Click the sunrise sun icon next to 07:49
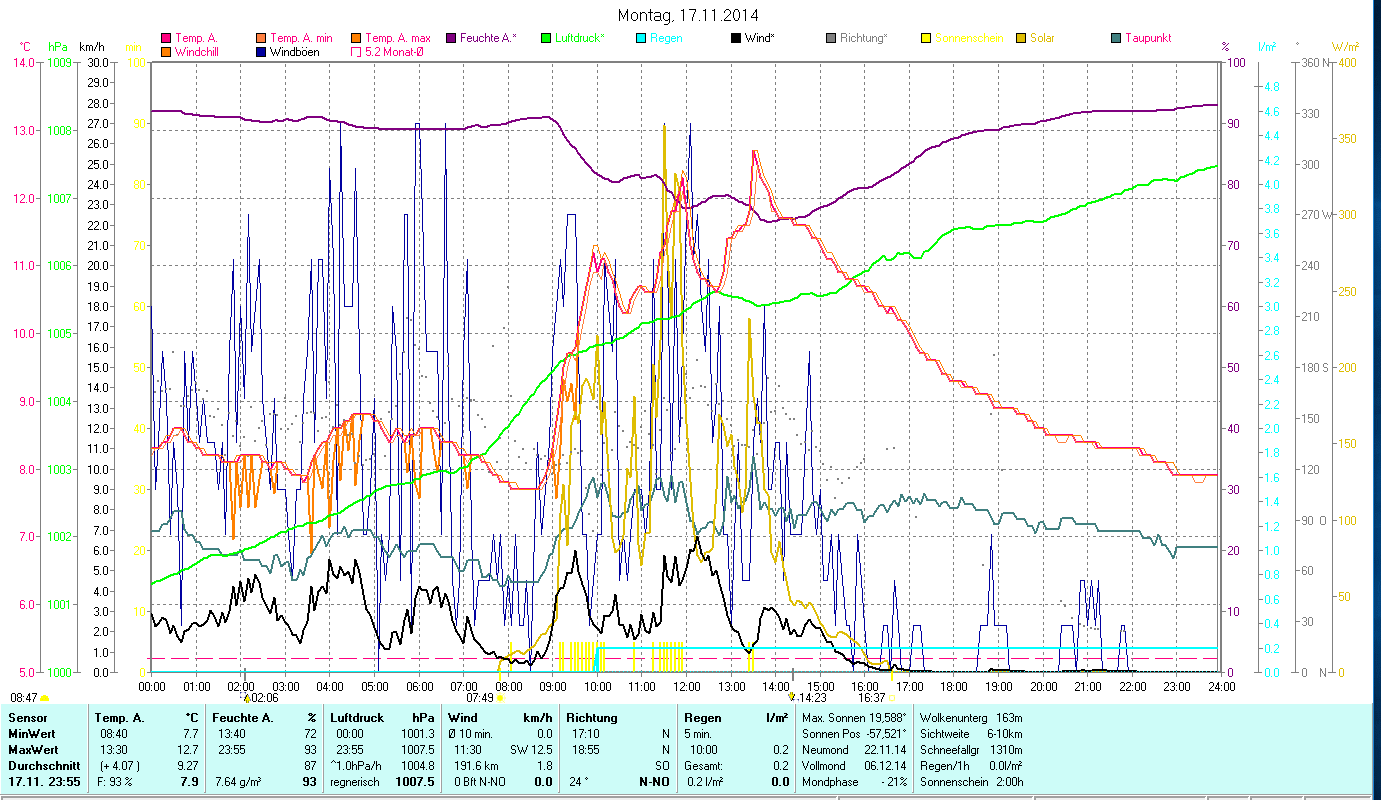Viewport: 1381px width, 800px height. [x=500, y=698]
